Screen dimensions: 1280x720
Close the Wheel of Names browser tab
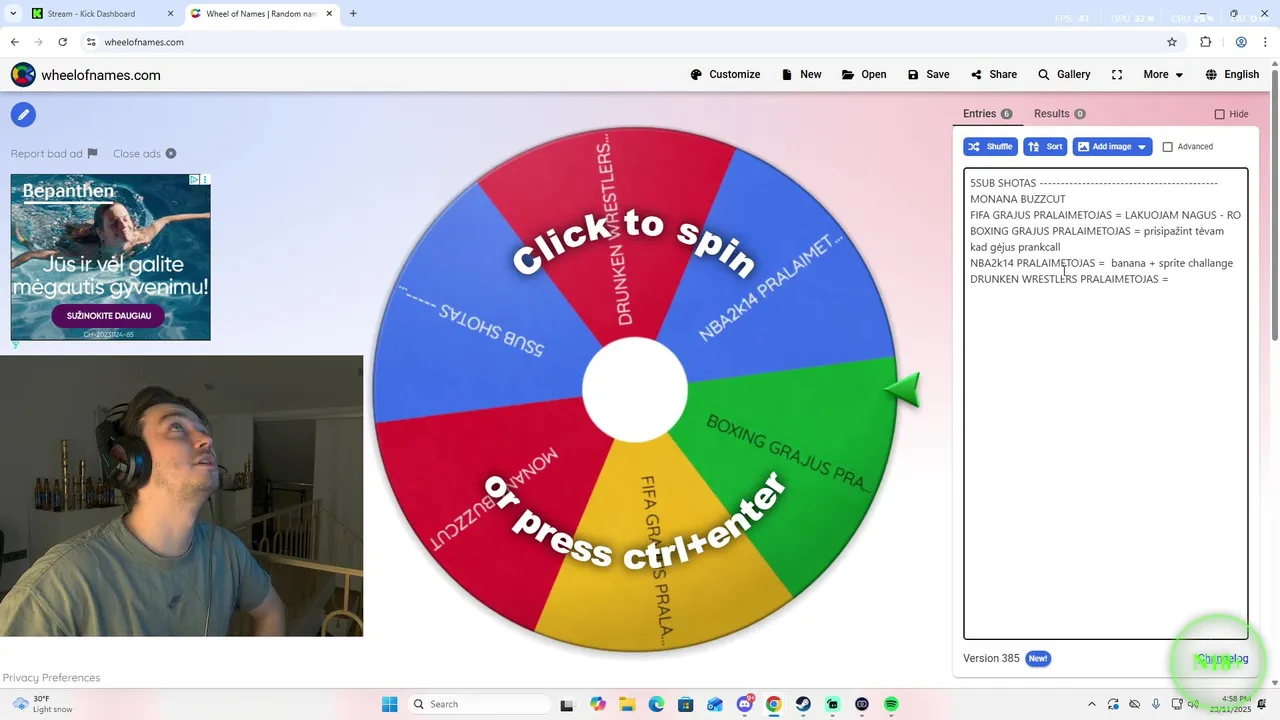pyautogui.click(x=330, y=14)
